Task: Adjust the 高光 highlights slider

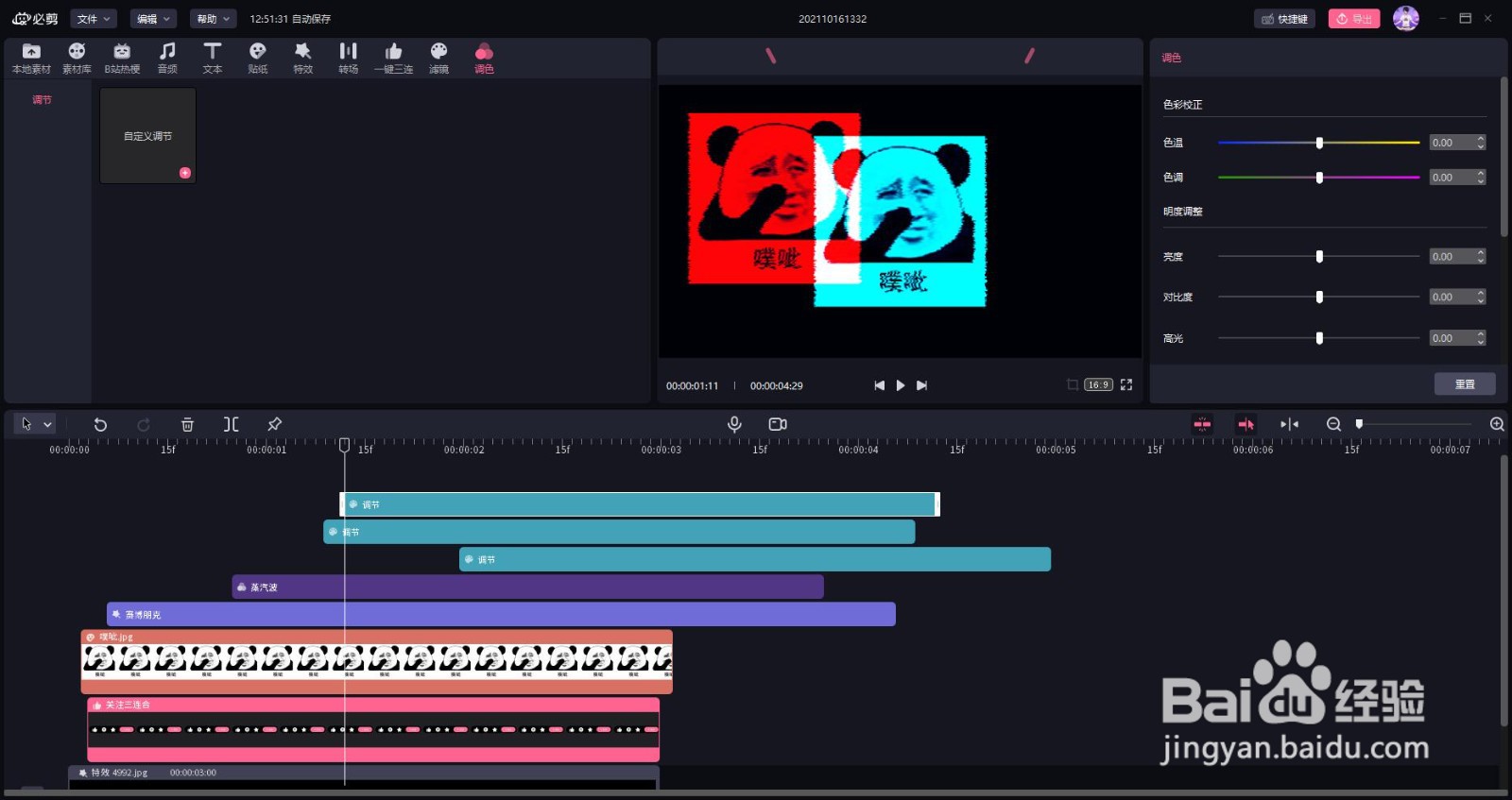Action: [1319, 338]
